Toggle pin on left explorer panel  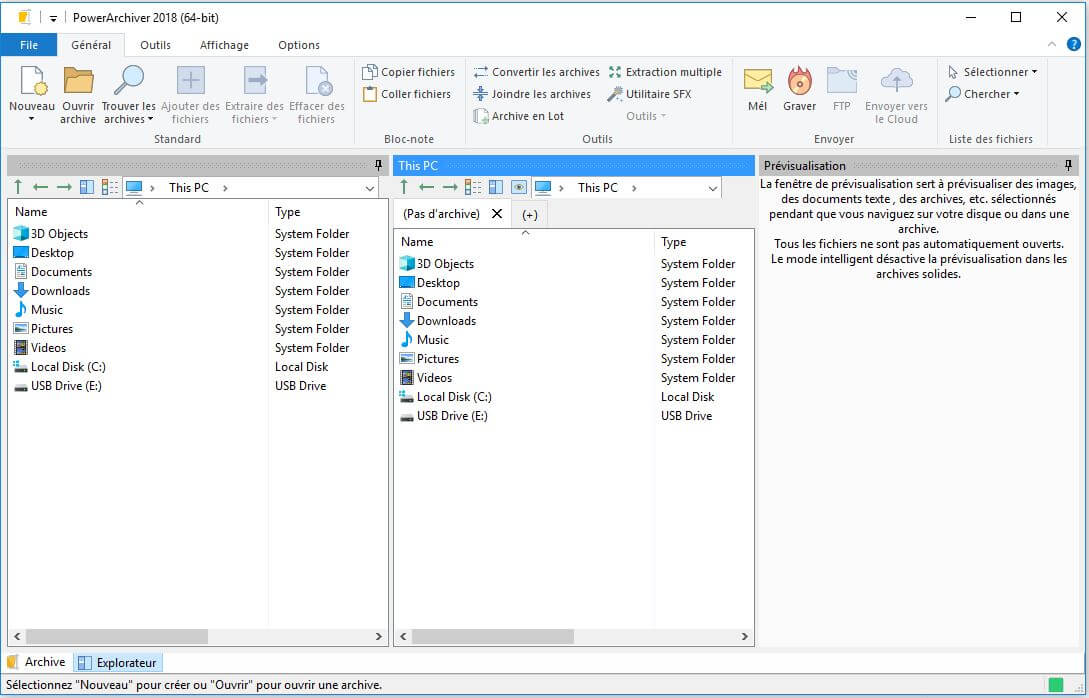[x=378, y=165]
